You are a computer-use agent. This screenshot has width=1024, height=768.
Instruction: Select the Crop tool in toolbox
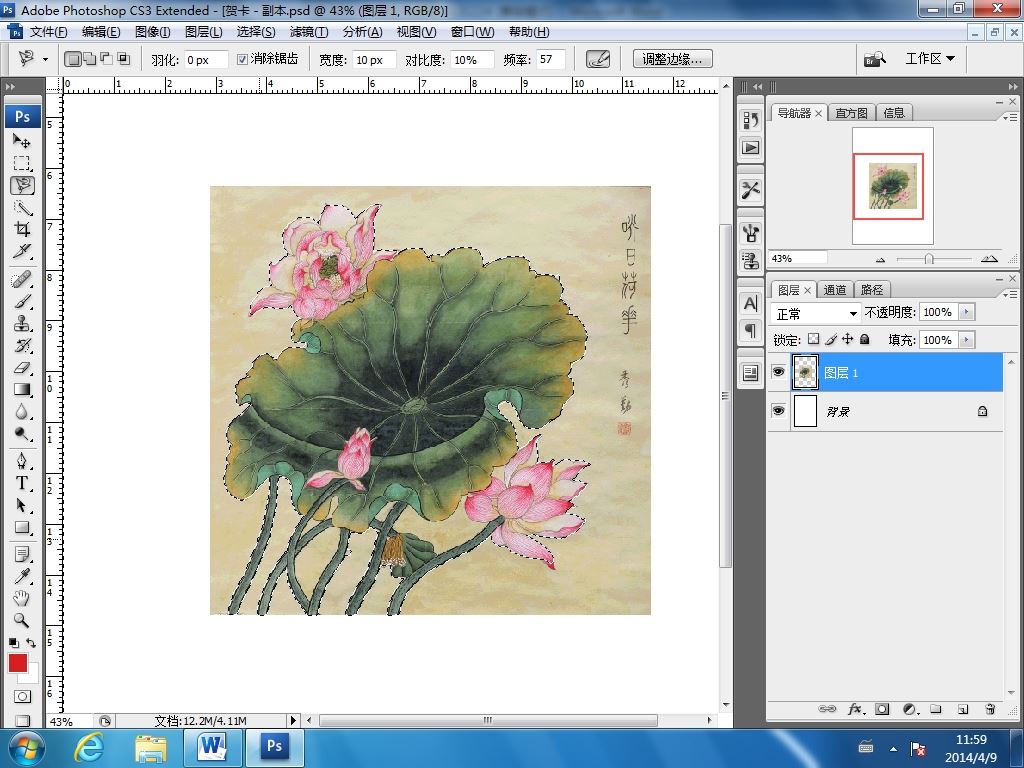[22, 230]
